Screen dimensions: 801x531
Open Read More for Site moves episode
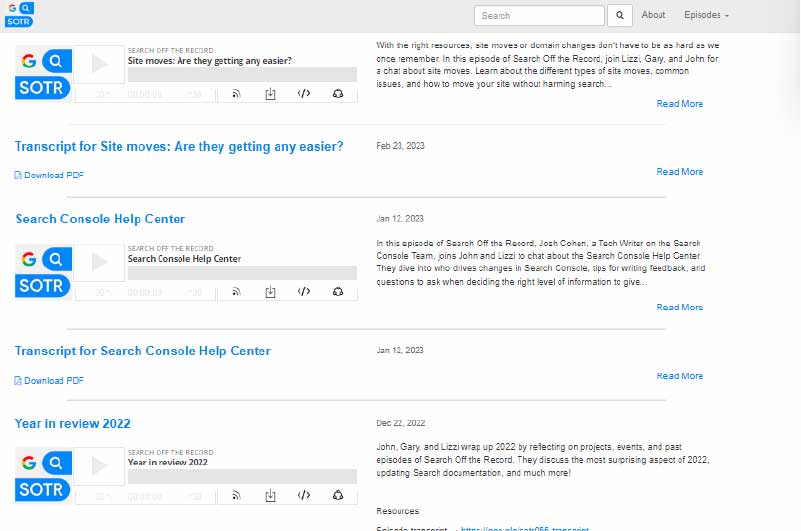pos(679,104)
